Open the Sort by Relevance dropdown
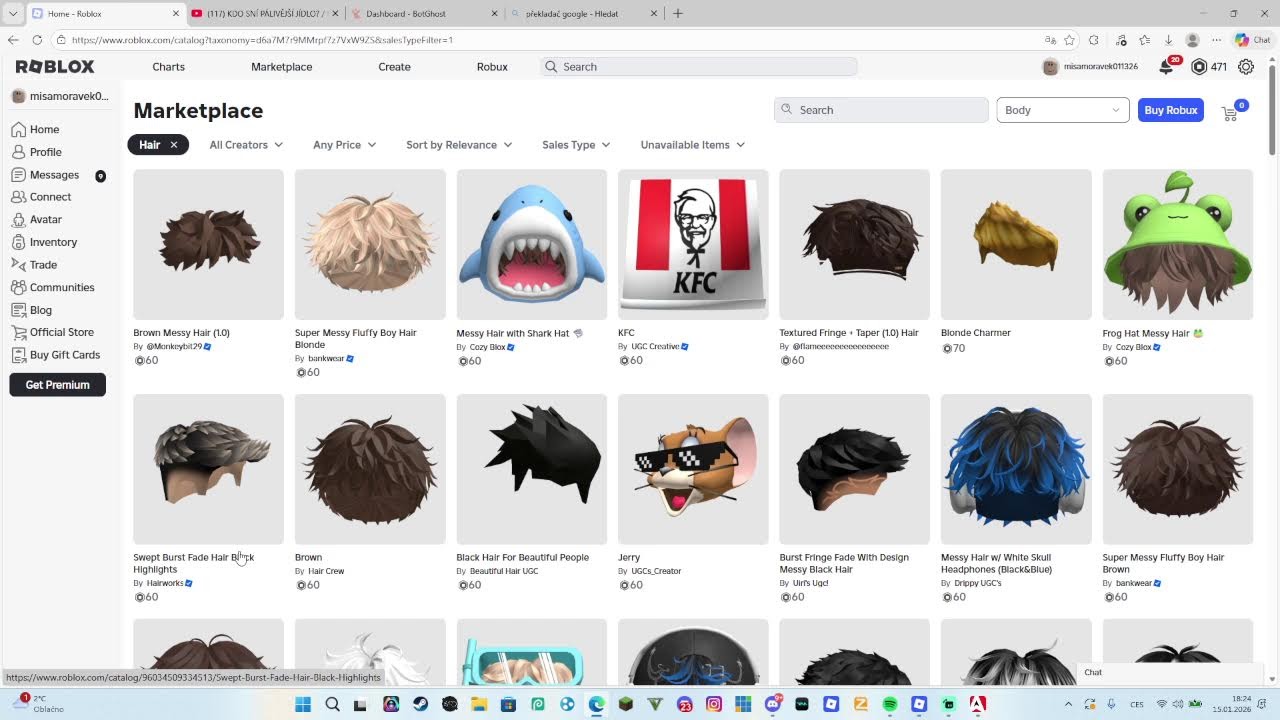This screenshot has height=720, width=1280. 459,145
